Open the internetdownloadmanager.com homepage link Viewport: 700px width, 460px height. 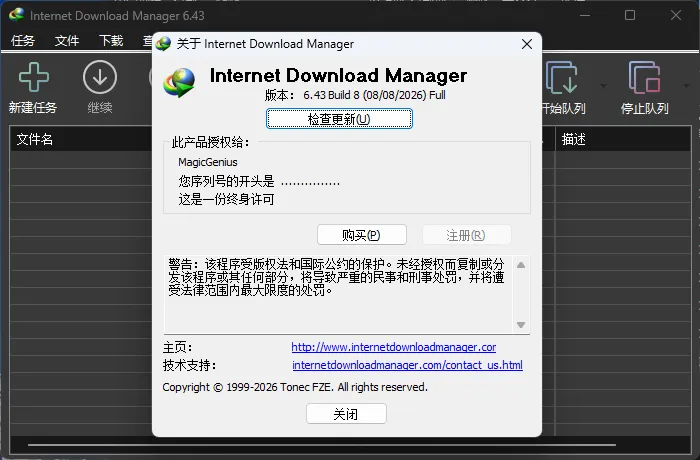coord(394,347)
